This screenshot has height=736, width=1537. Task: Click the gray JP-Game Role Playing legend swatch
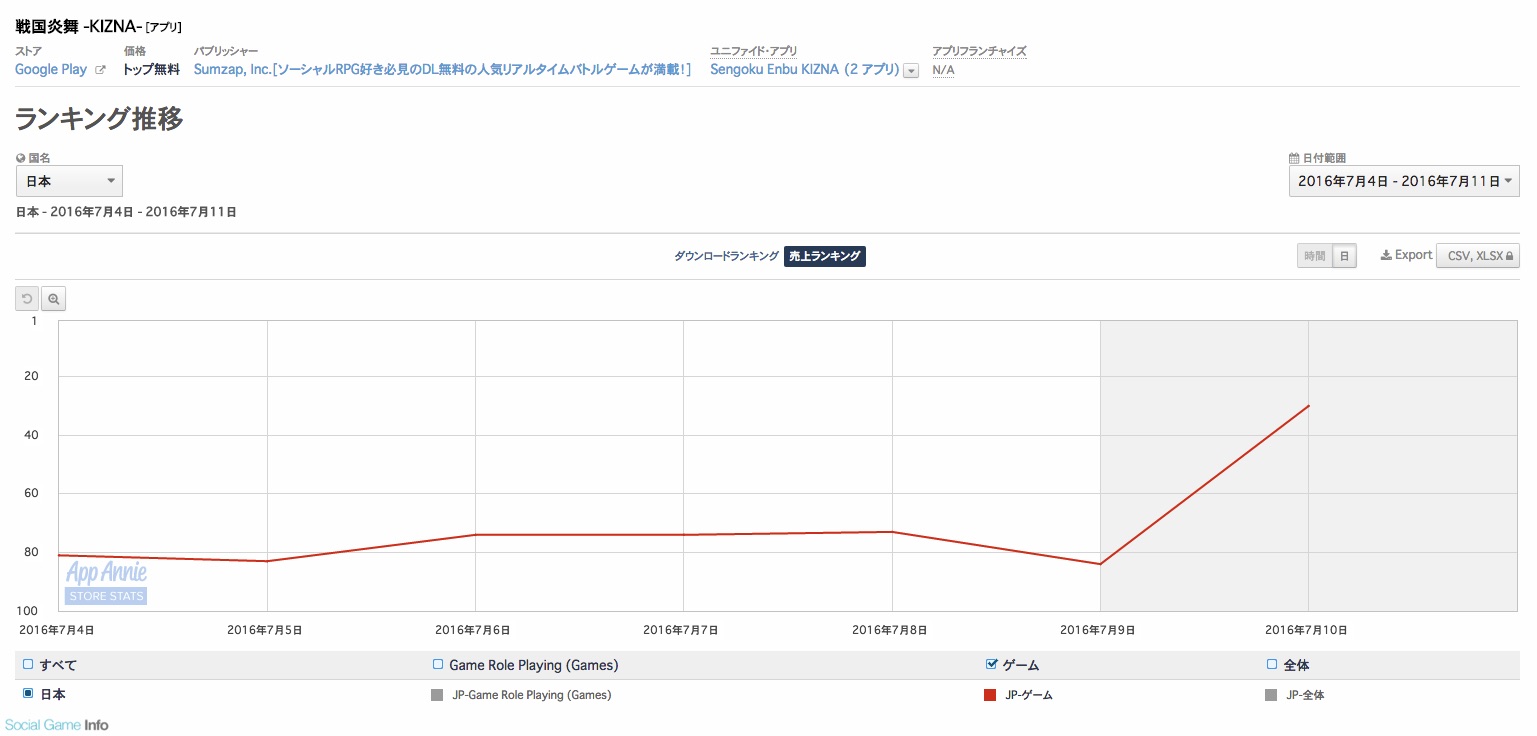(437, 695)
